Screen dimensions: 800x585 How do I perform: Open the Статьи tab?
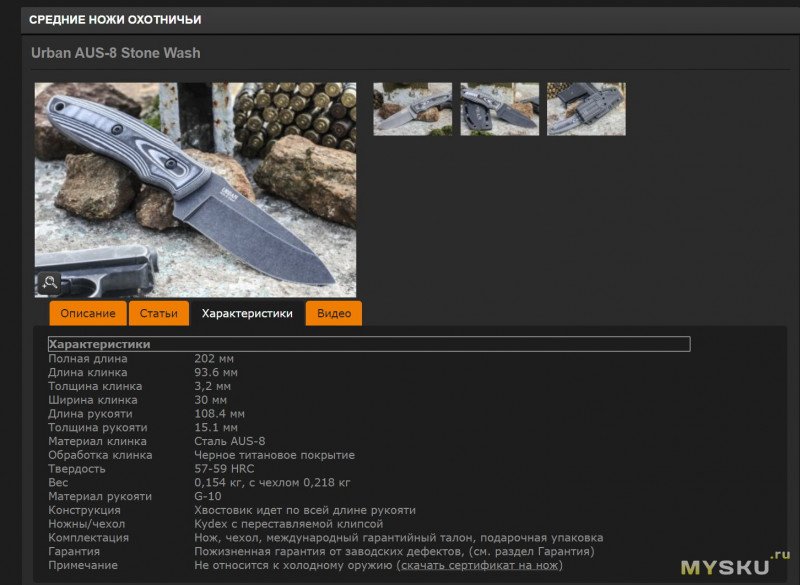159,312
